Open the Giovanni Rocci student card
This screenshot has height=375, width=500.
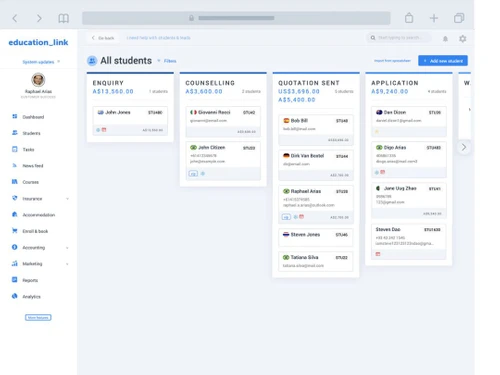223,122
